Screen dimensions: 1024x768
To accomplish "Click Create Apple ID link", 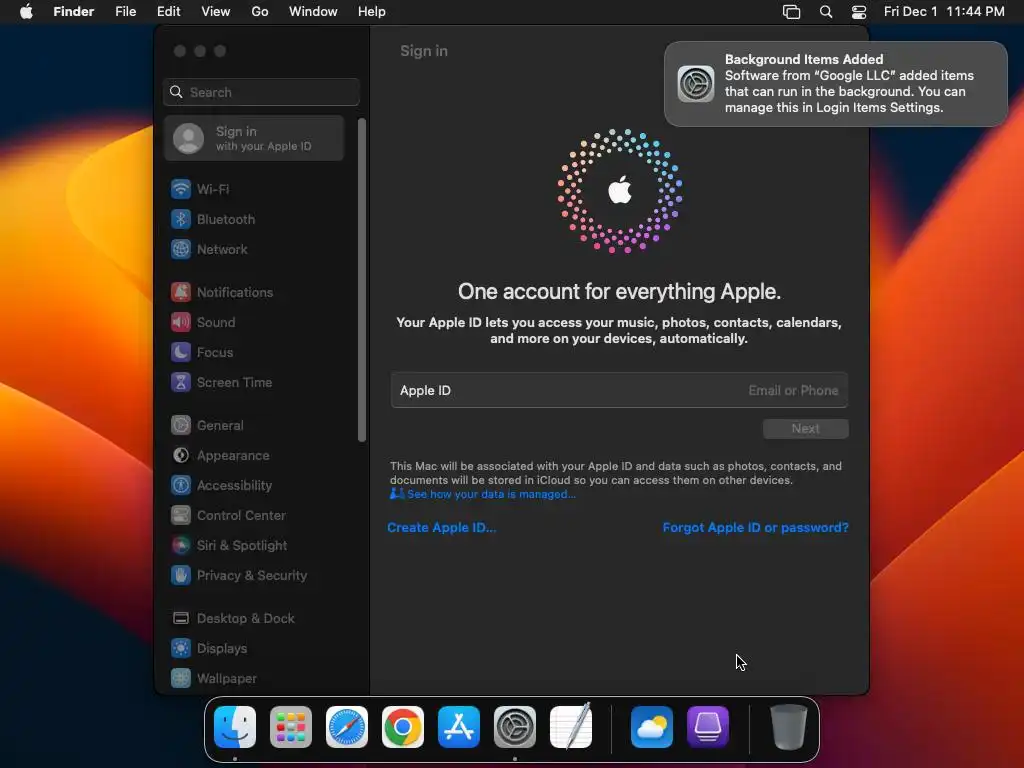I will 442,528.
